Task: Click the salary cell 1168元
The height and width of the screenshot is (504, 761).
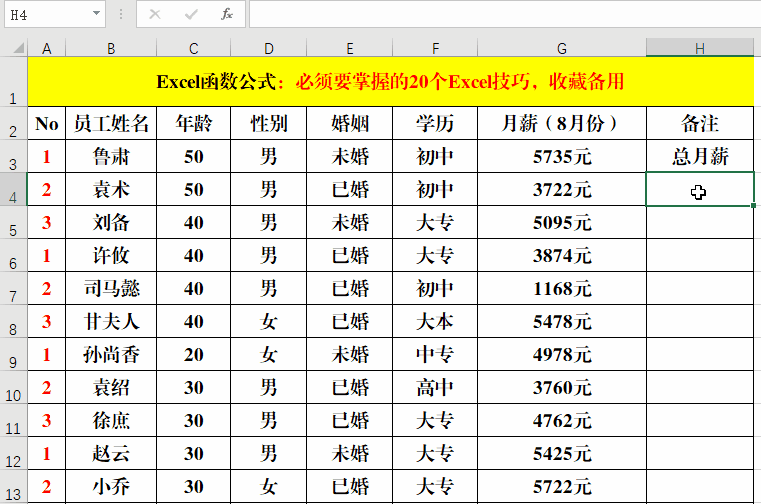Action: tap(562, 288)
